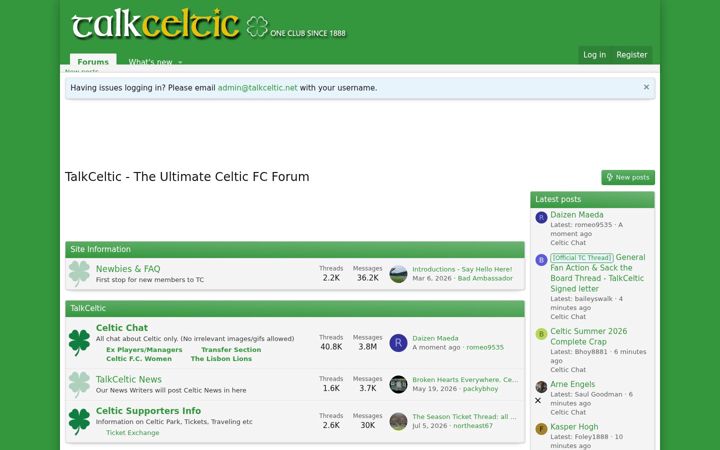Click the New posts button
The height and width of the screenshot is (450, 720).
(628, 177)
